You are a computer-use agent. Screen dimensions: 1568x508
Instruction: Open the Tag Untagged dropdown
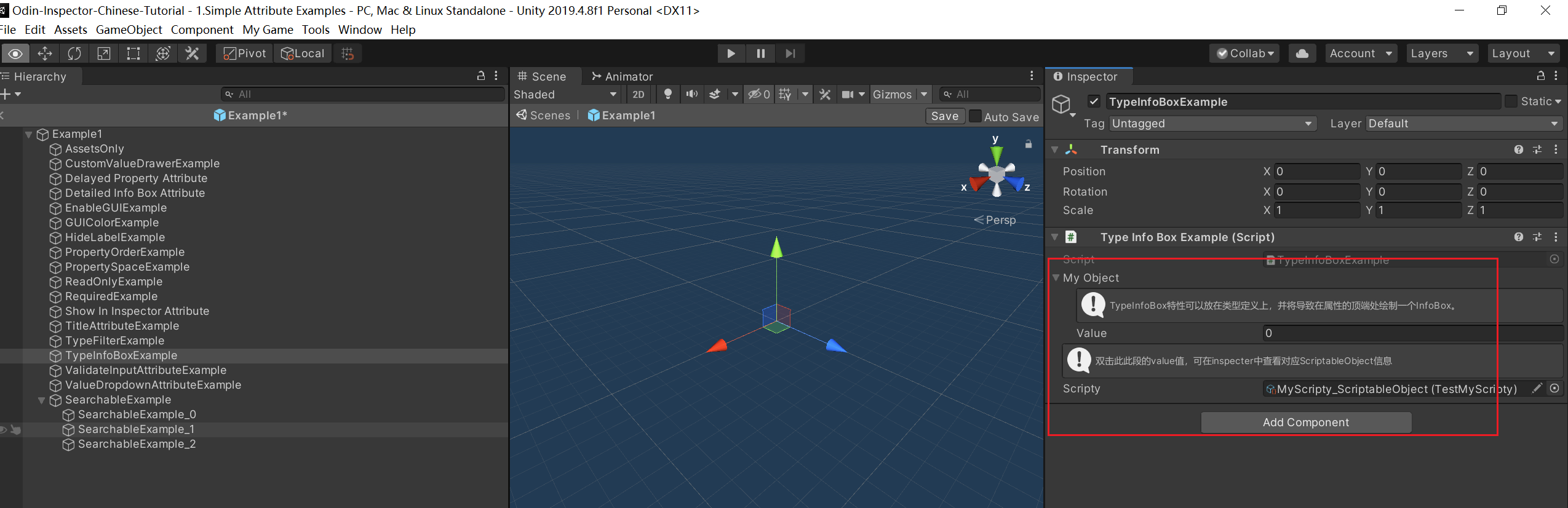1212,124
